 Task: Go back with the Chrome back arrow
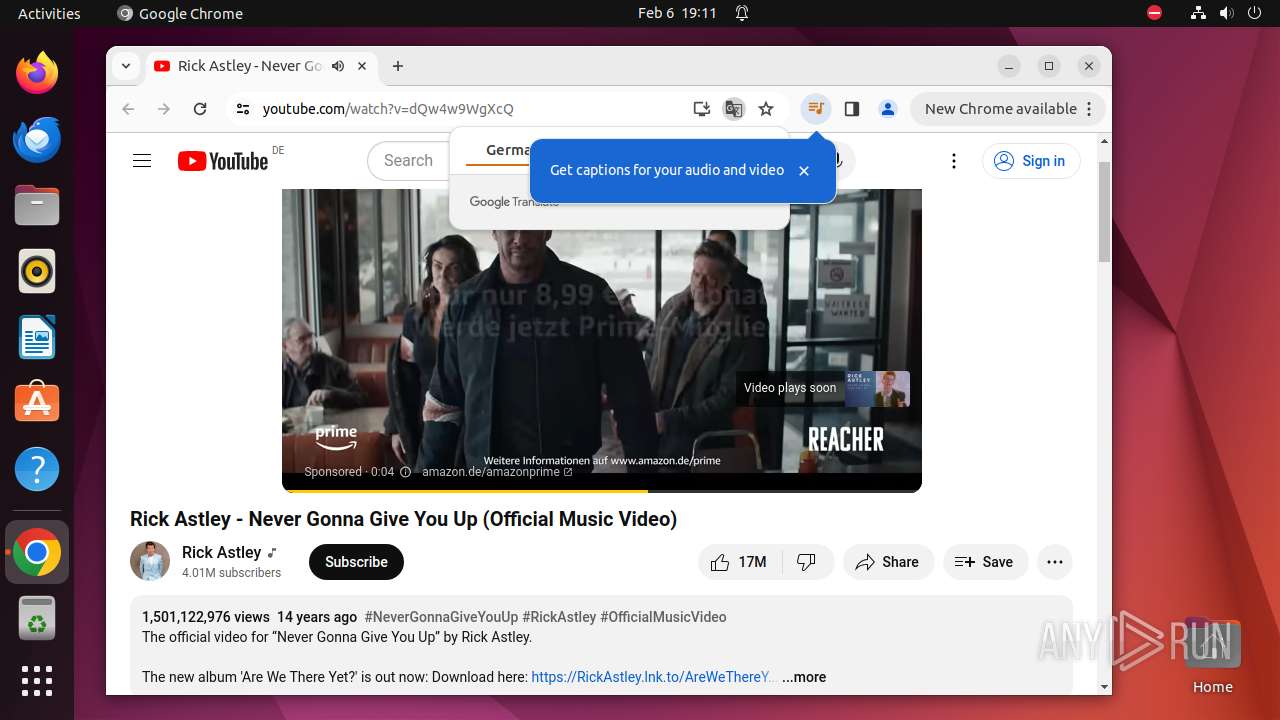pos(128,109)
